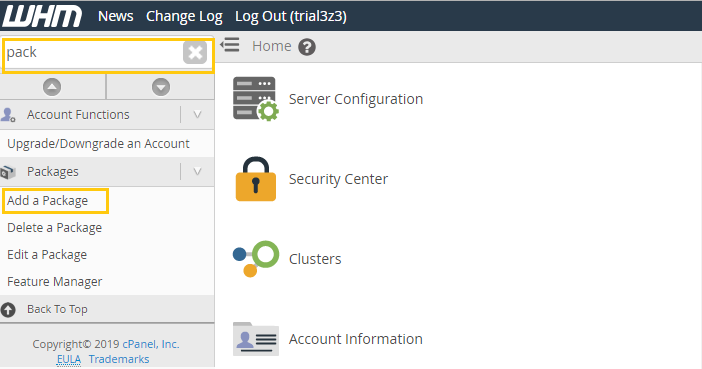Viewport: 702px width, 369px height.
Task: Click the WHM logo
Action: (x=43, y=16)
